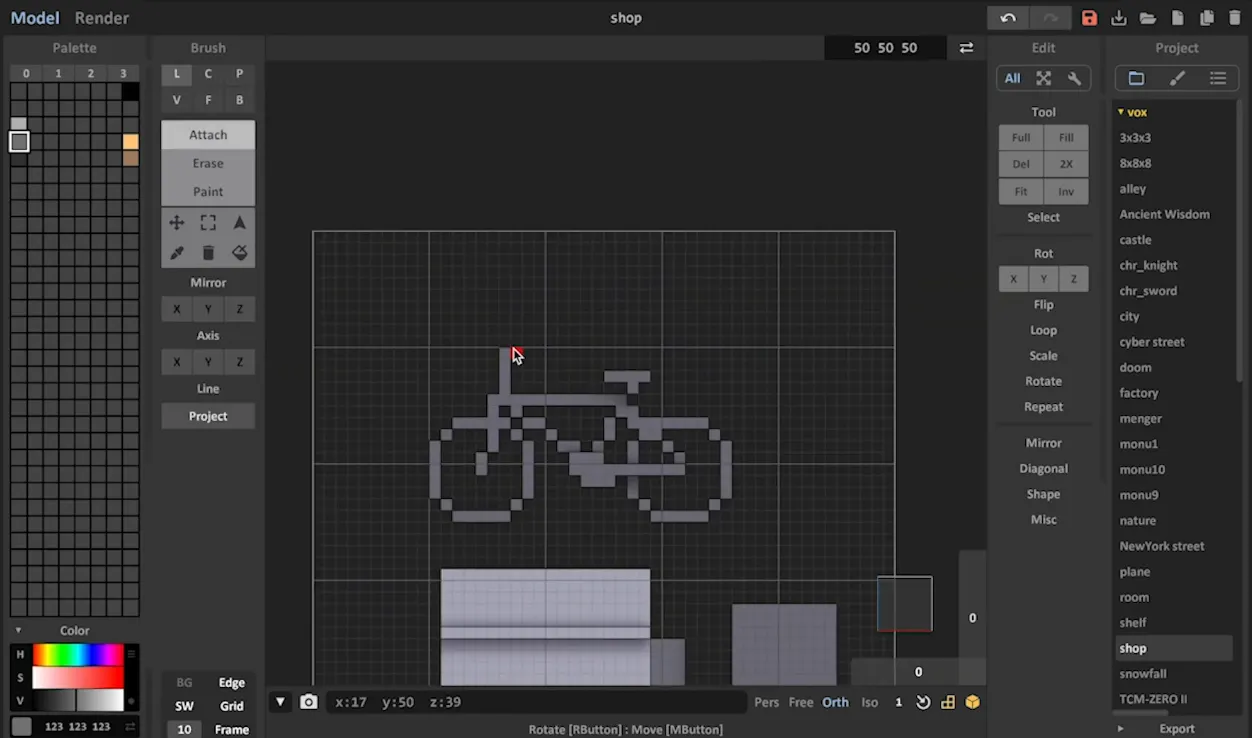This screenshot has height=738, width=1252.
Task: Click the yellow cube view icon
Action: pyautogui.click(x=972, y=702)
